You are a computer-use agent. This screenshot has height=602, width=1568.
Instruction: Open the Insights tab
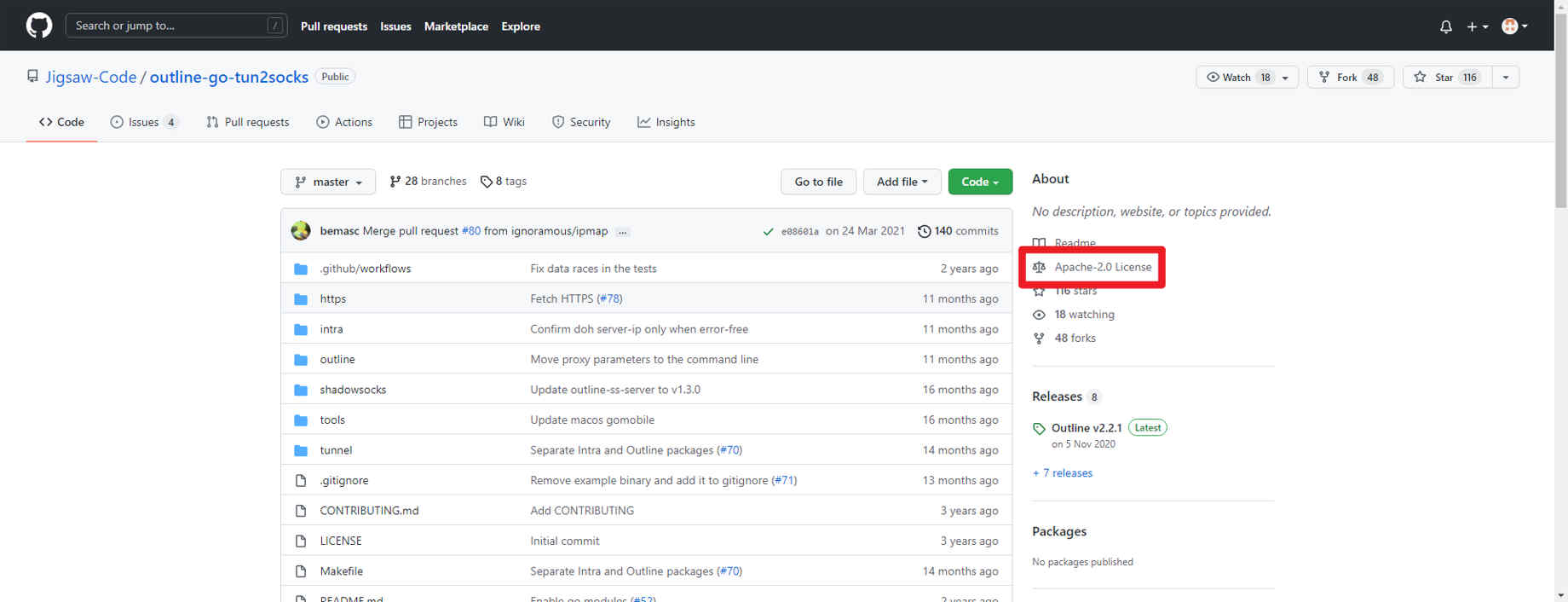click(666, 122)
